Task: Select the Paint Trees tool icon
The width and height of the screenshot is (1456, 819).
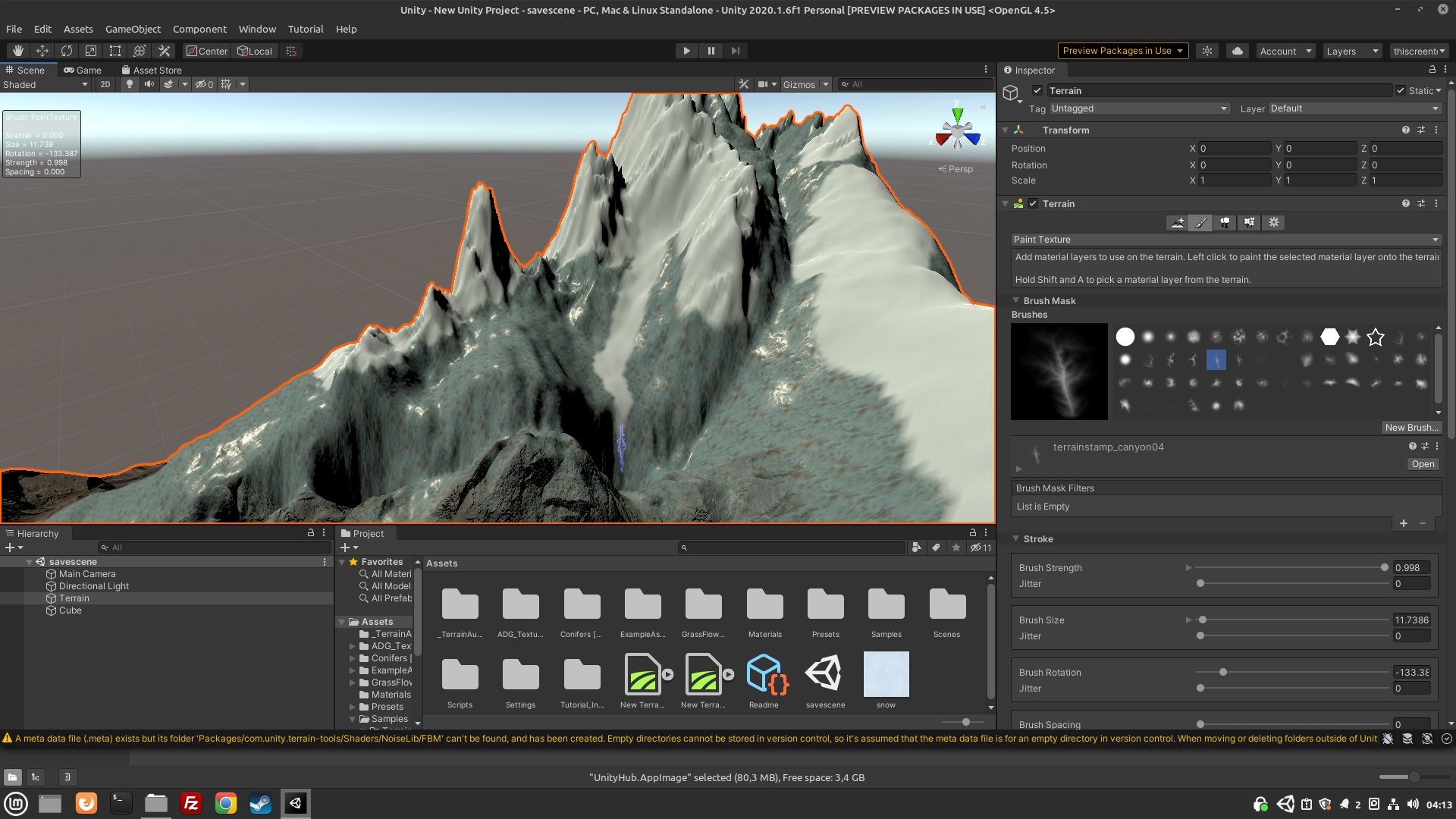Action: pos(1225,222)
